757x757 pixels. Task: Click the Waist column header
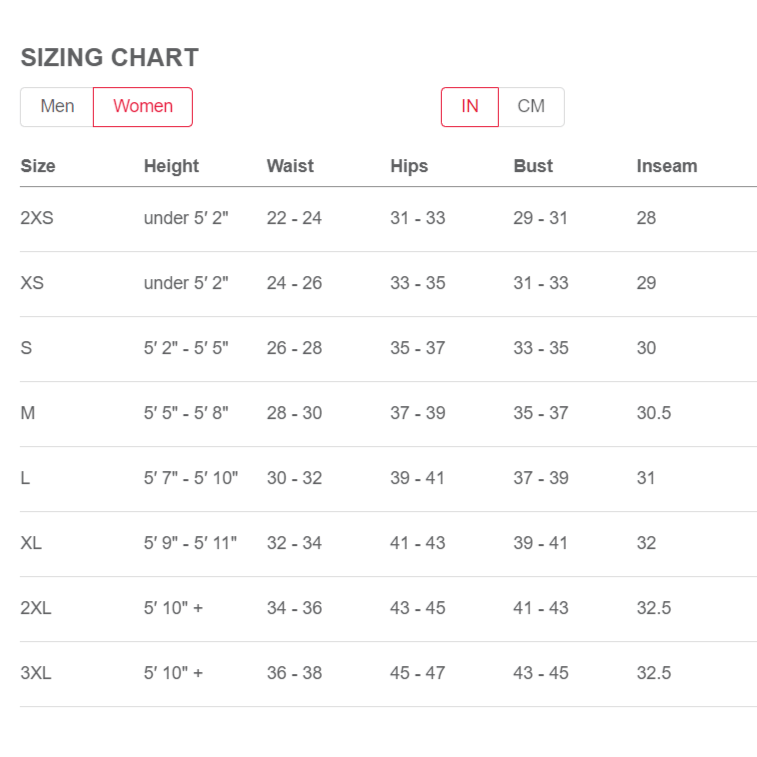click(290, 166)
